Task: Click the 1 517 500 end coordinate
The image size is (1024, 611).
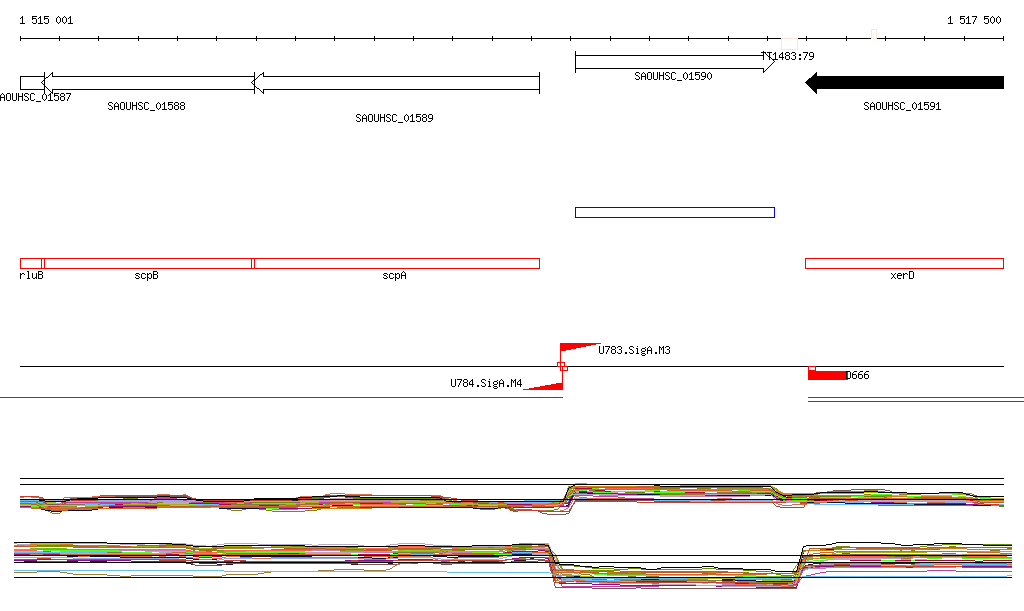Action: click(x=974, y=20)
